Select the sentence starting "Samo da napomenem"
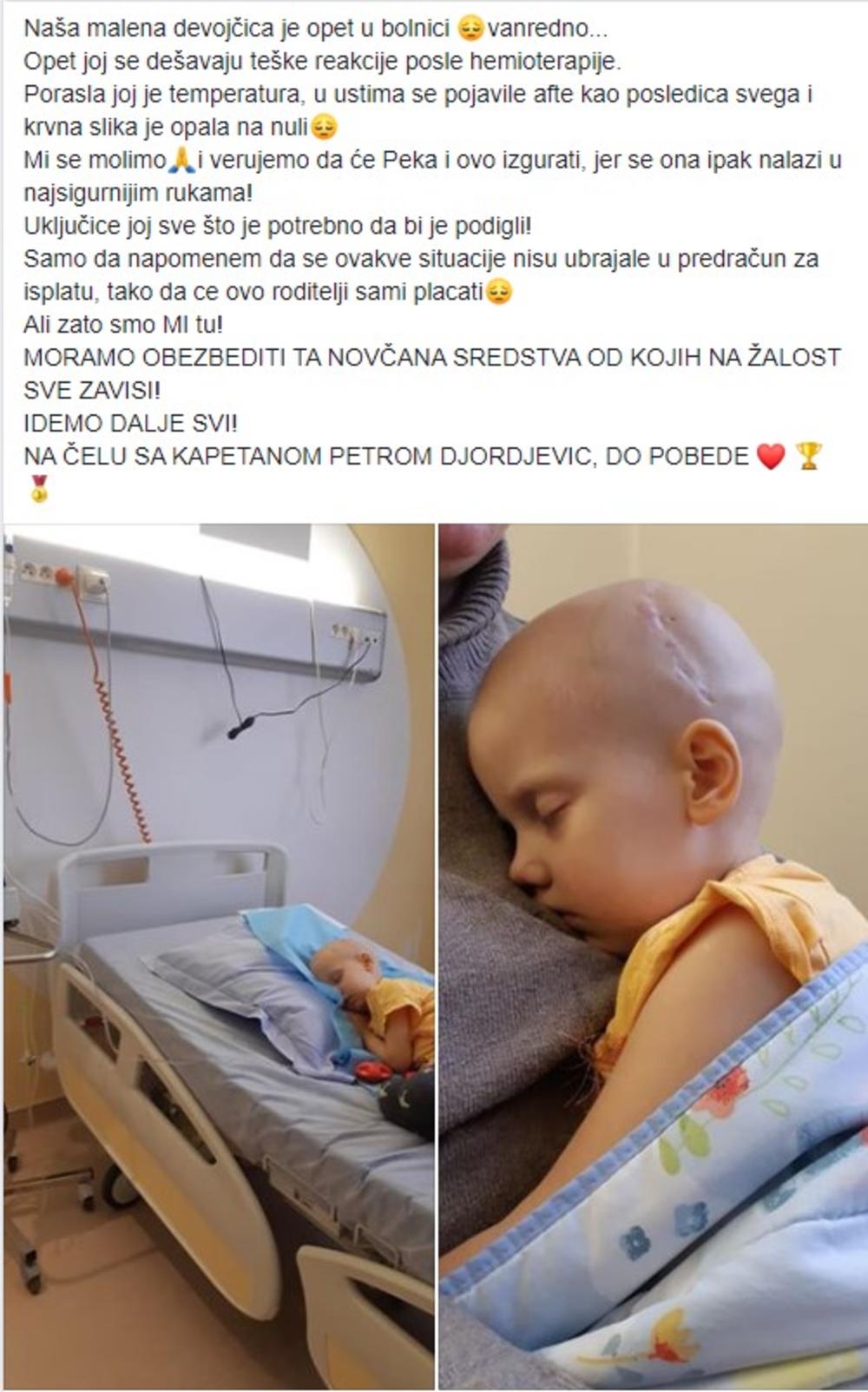 tap(421, 260)
